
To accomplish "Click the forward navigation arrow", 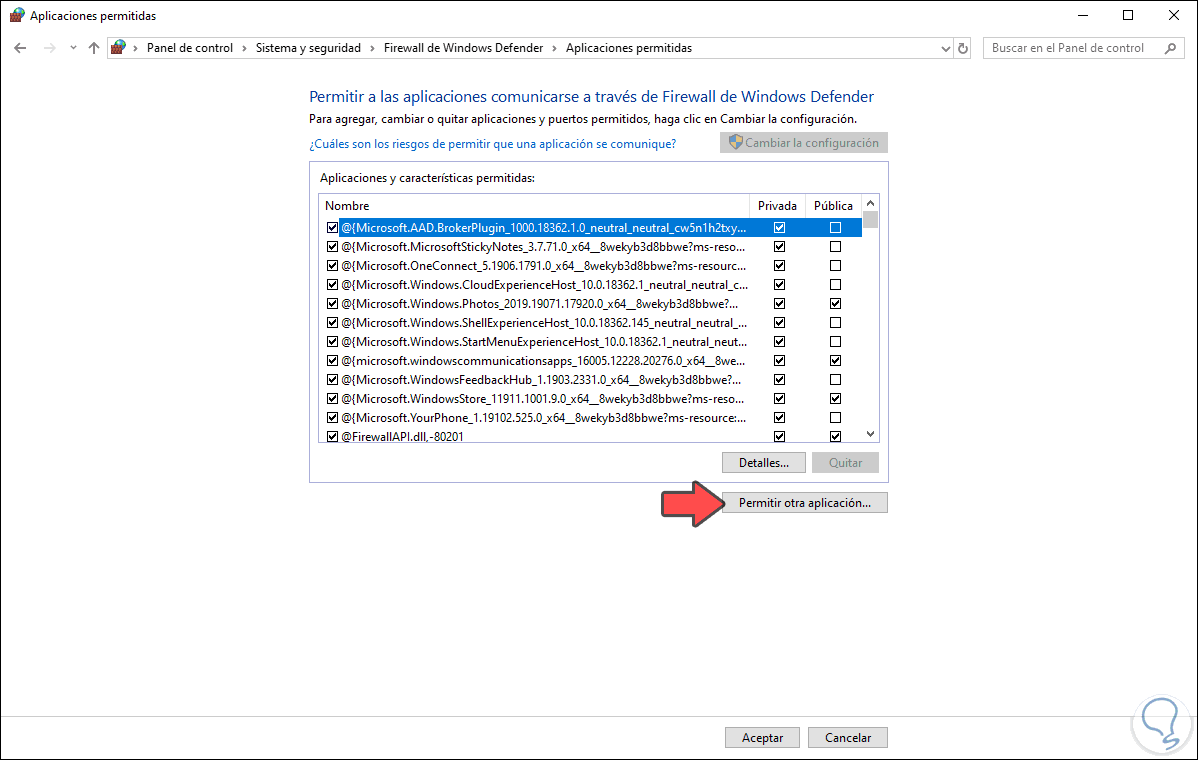I will point(48,47).
